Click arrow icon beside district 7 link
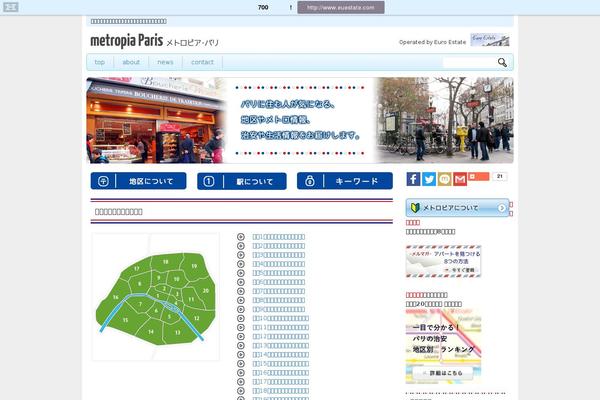This screenshot has height=400, width=600. click(x=241, y=291)
